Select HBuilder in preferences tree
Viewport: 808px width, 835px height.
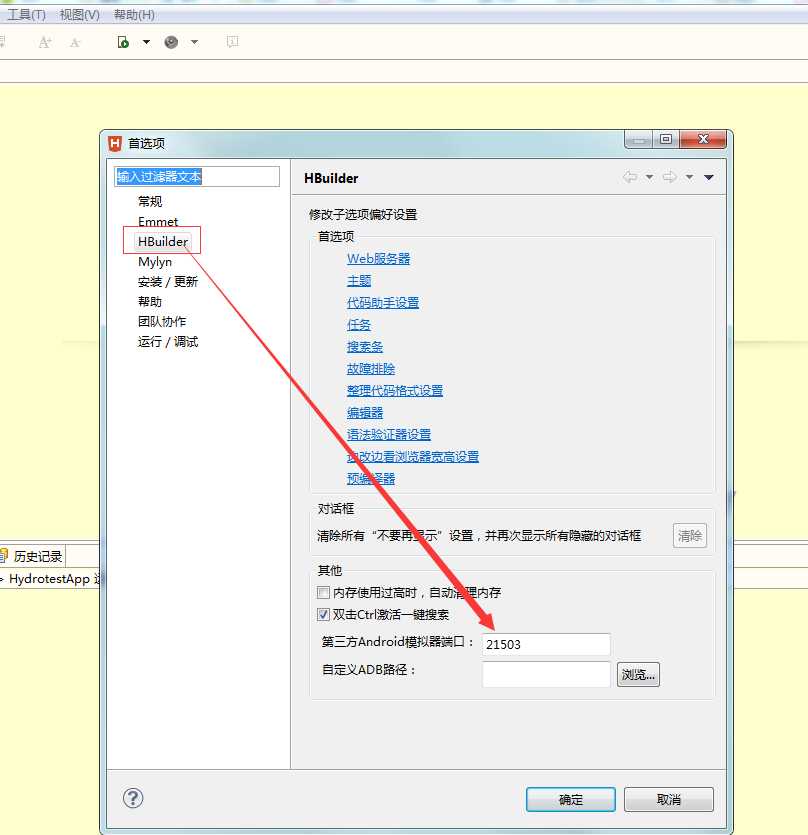pos(163,242)
